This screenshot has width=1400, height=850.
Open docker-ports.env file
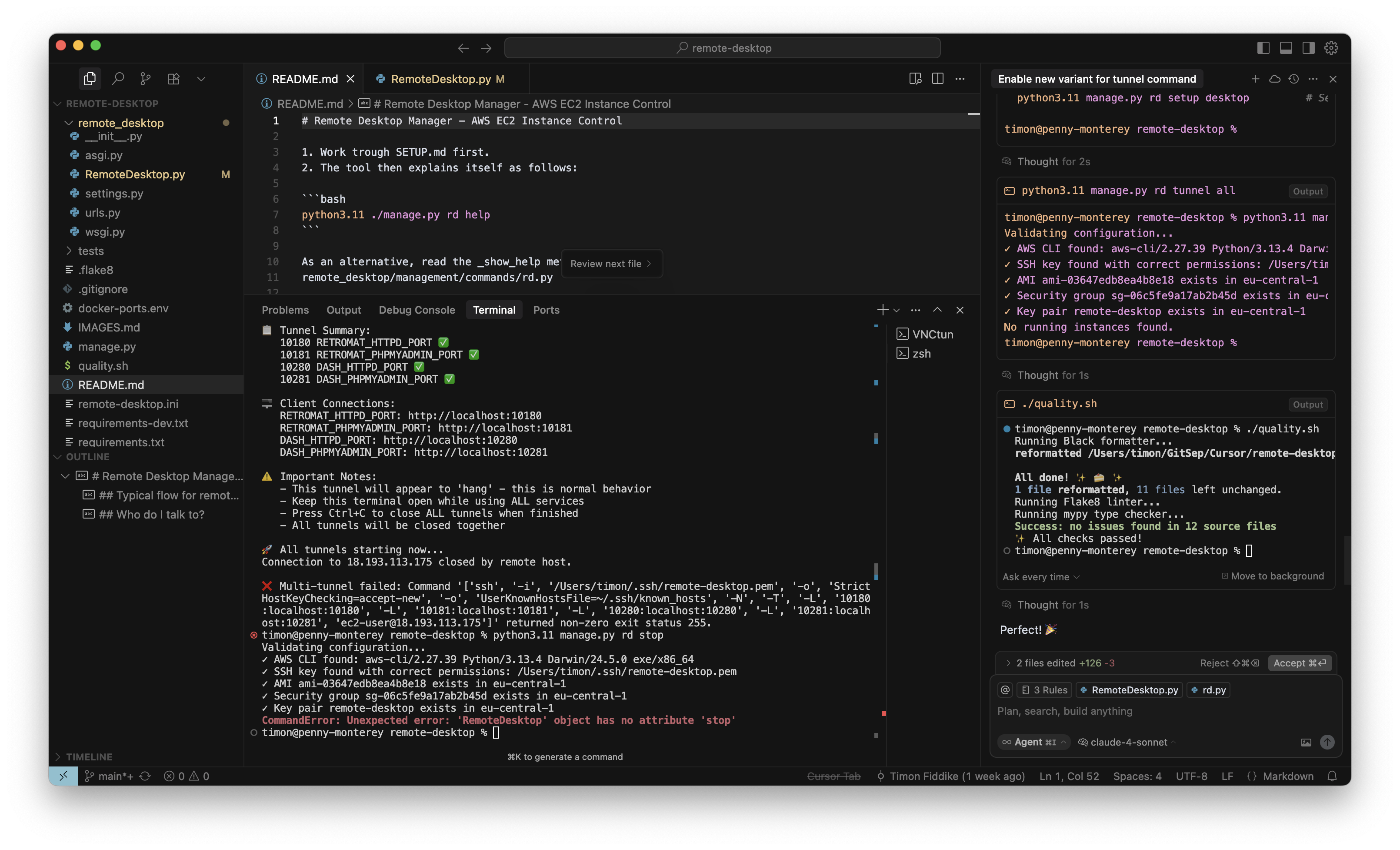[123, 308]
